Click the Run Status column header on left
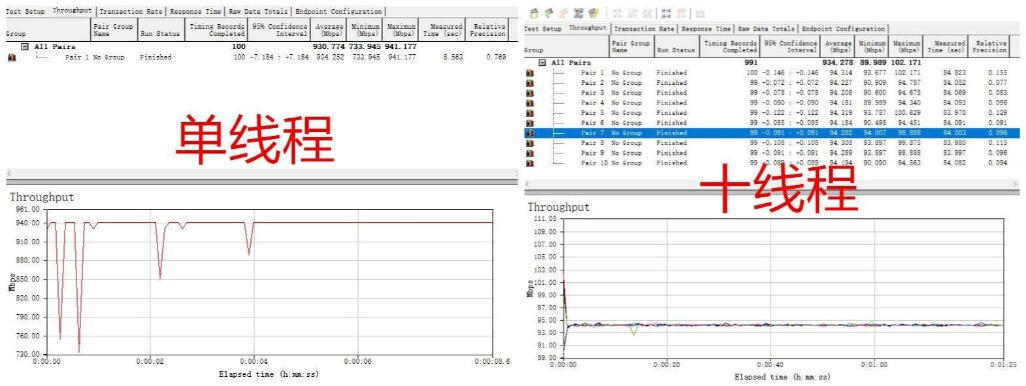This screenshot has width=1026, height=386. pos(160,29)
